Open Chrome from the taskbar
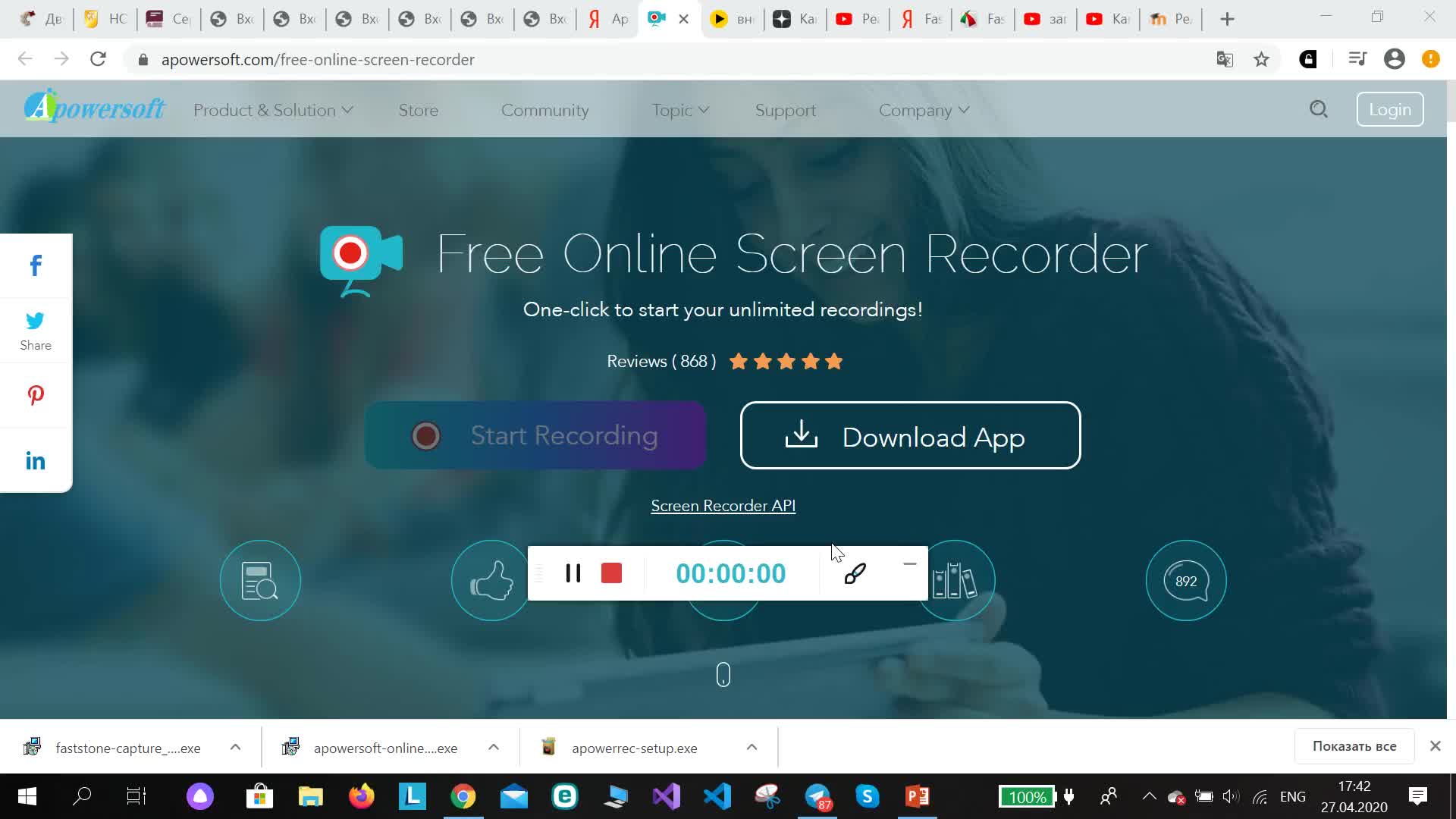Viewport: 1456px width, 819px height. point(463,796)
